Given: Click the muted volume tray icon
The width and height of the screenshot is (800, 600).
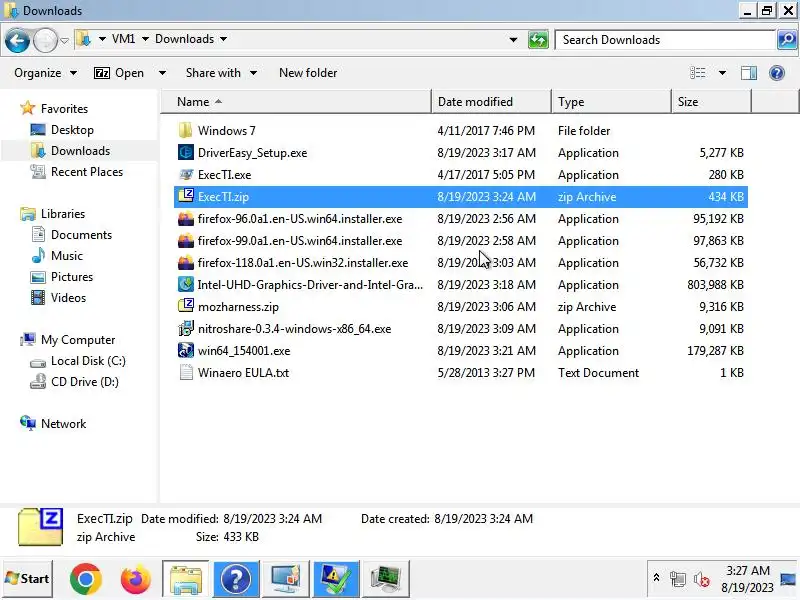Looking at the screenshot, I should pos(701,580).
